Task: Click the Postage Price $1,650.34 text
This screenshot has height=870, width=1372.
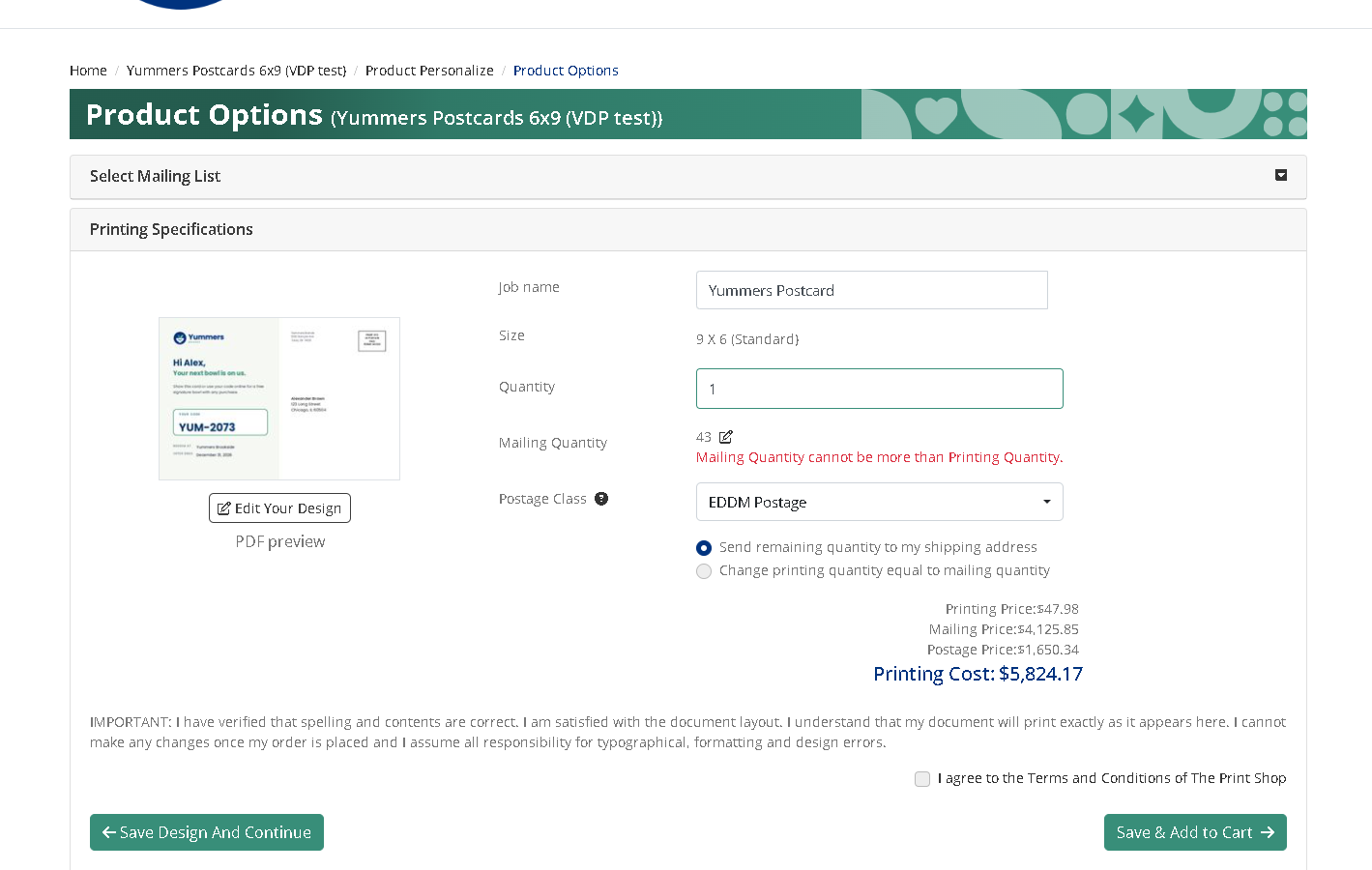Action: click(1003, 650)
